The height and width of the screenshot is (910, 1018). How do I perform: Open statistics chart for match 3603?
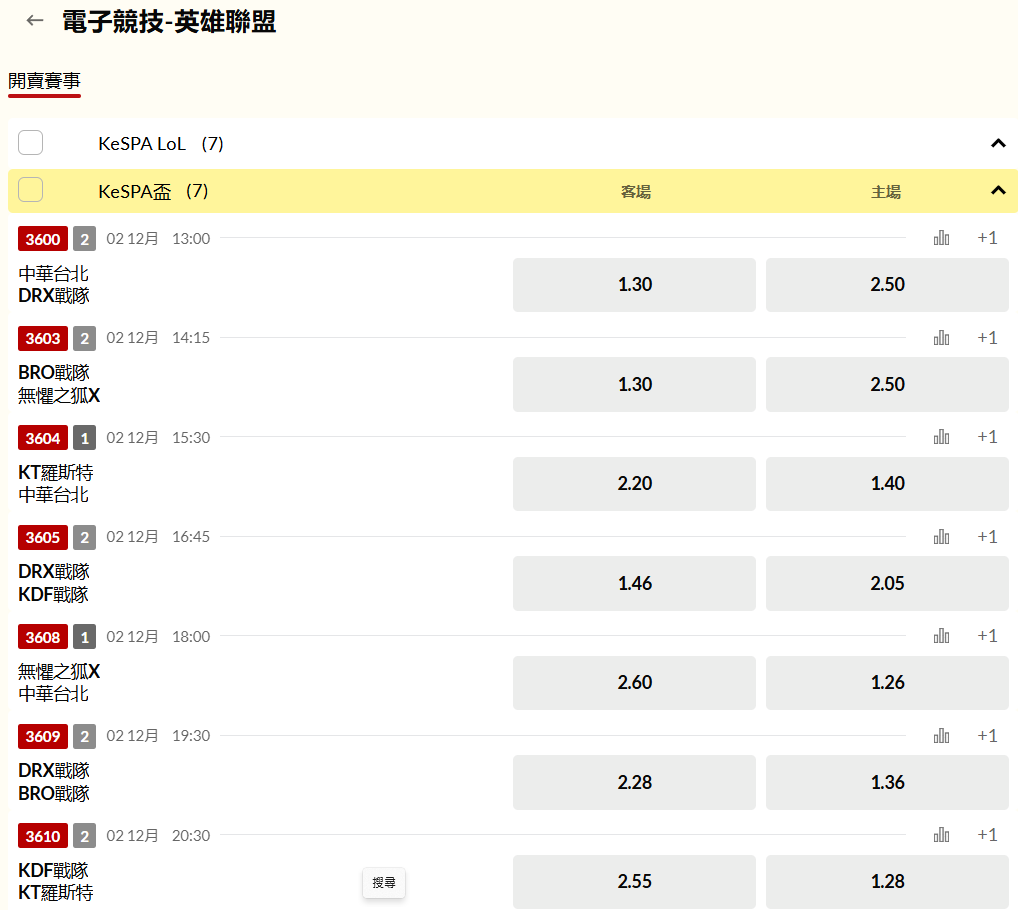pos(941,338)
